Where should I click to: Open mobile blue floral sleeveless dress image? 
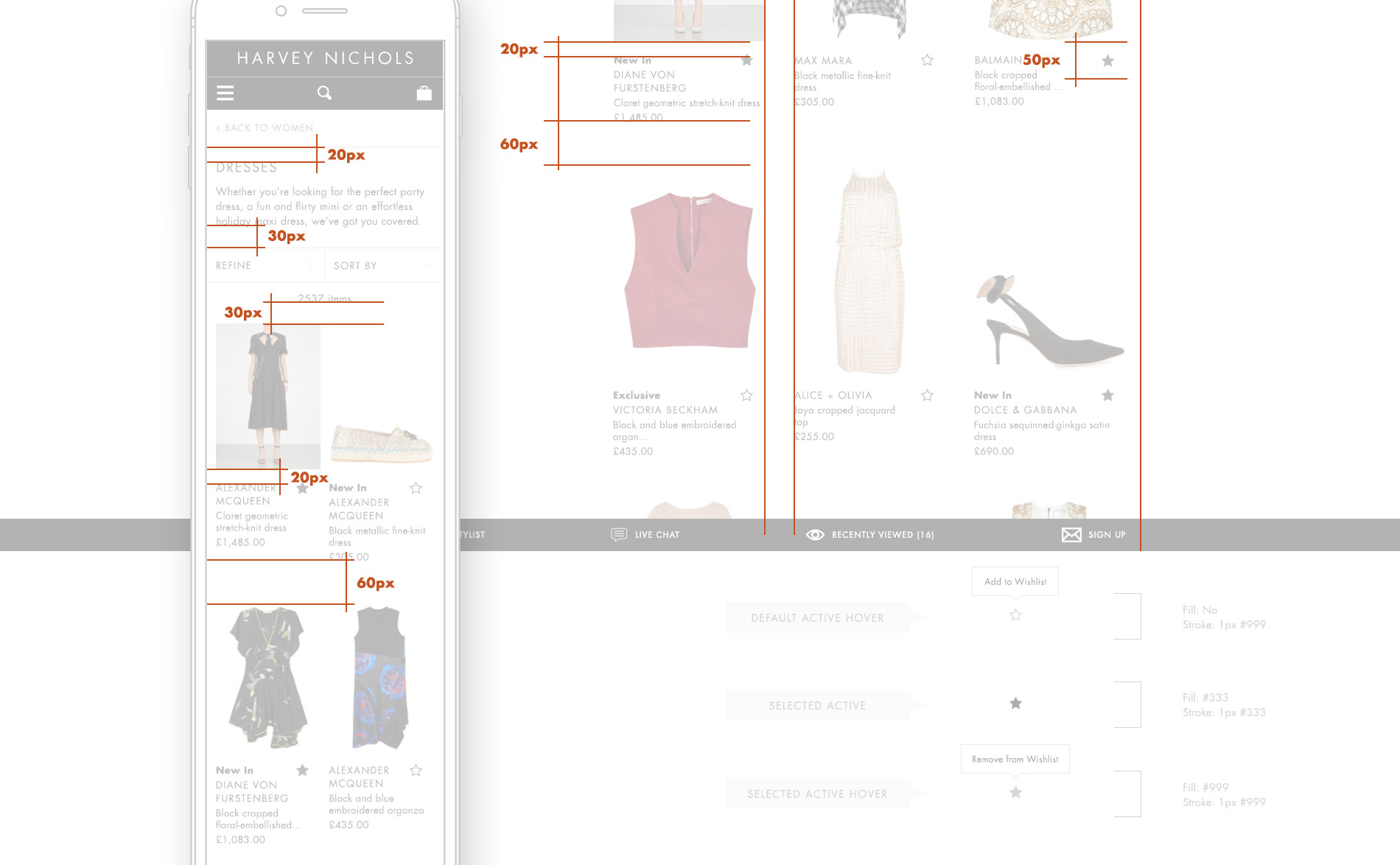pos(379,678)
